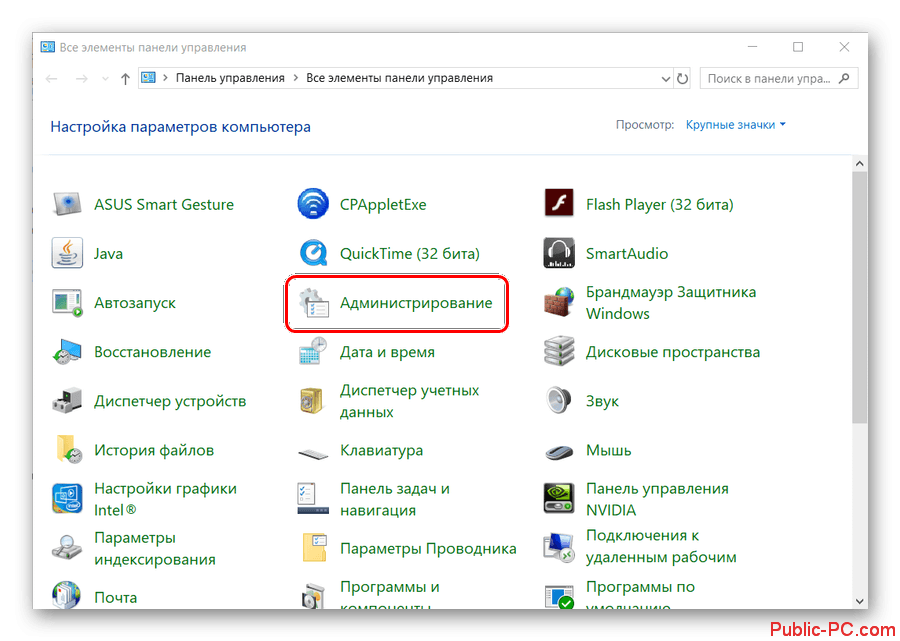The image size is (900, 641).
Task: Open the NVIDIA control panel icon
Action: tap(558, 499)
